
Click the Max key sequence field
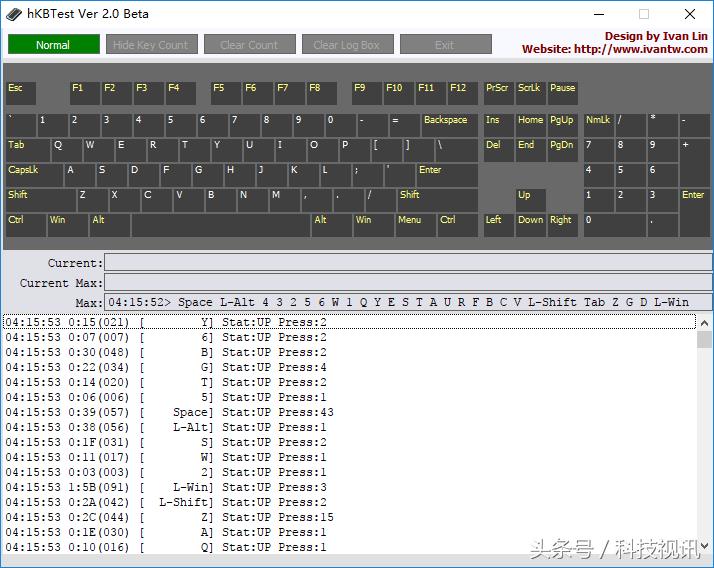click(408, 302)
